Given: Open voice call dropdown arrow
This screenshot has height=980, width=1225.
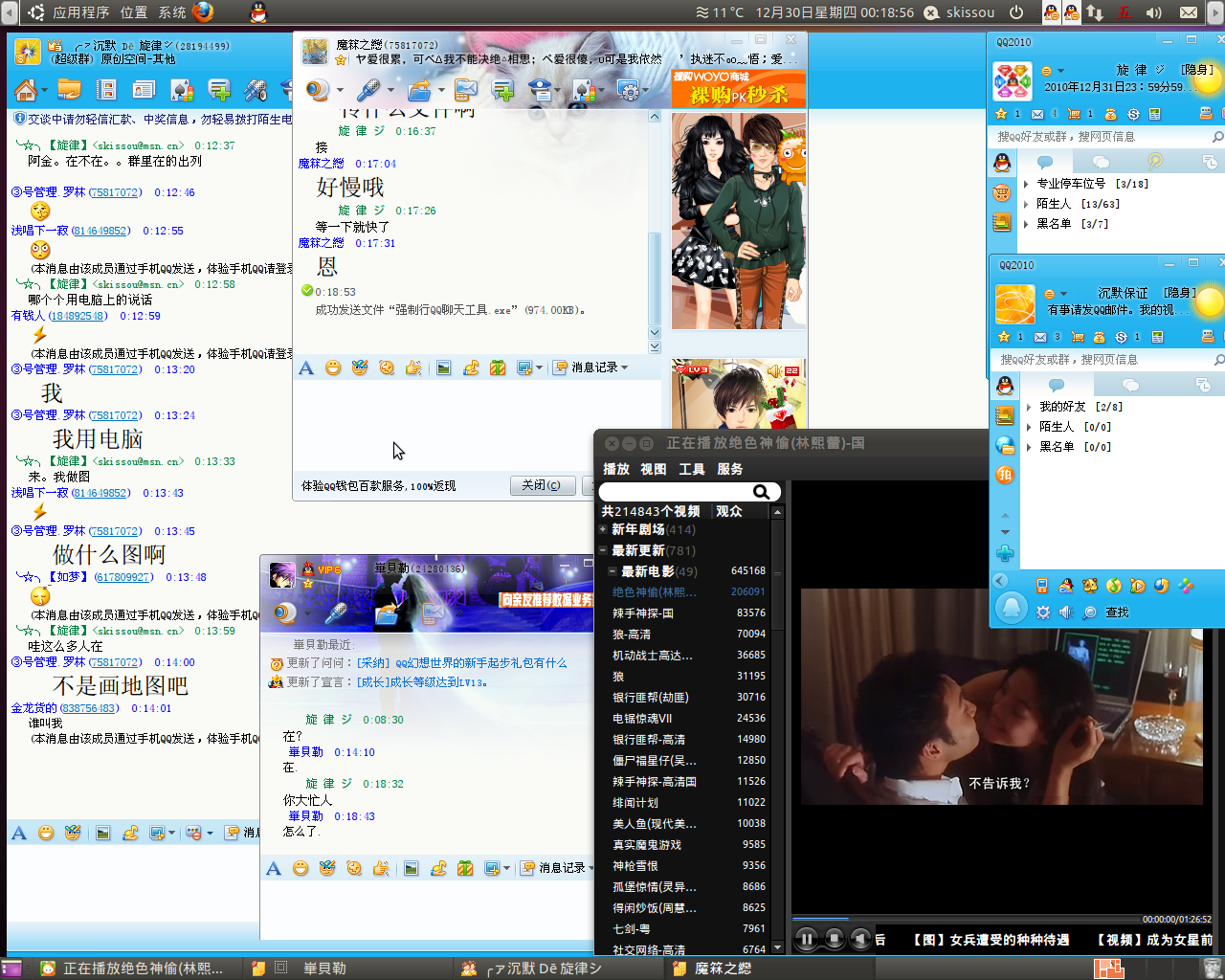Looking at the screenshot, I should click(390, 91).
